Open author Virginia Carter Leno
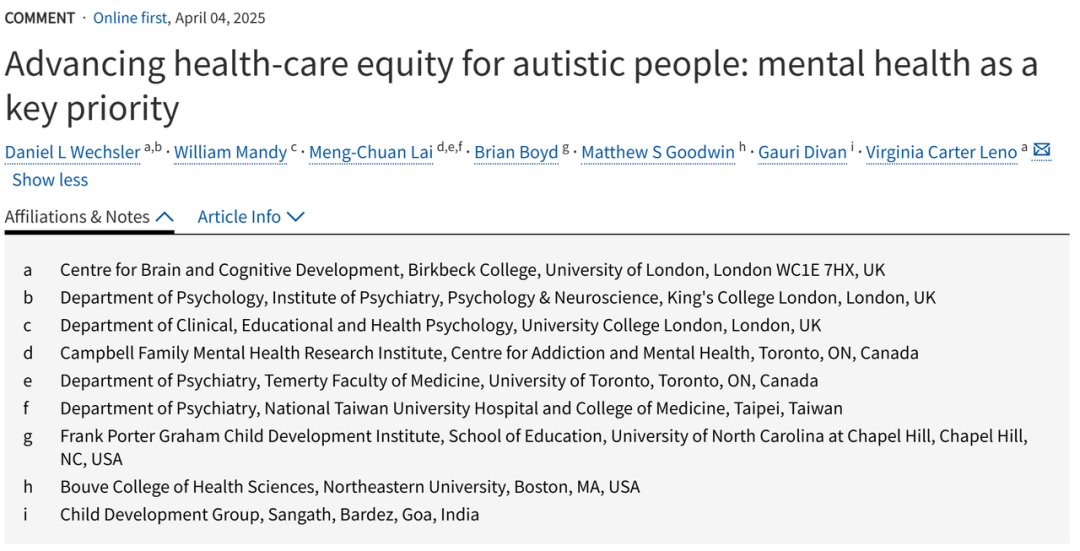 [941, 152]
